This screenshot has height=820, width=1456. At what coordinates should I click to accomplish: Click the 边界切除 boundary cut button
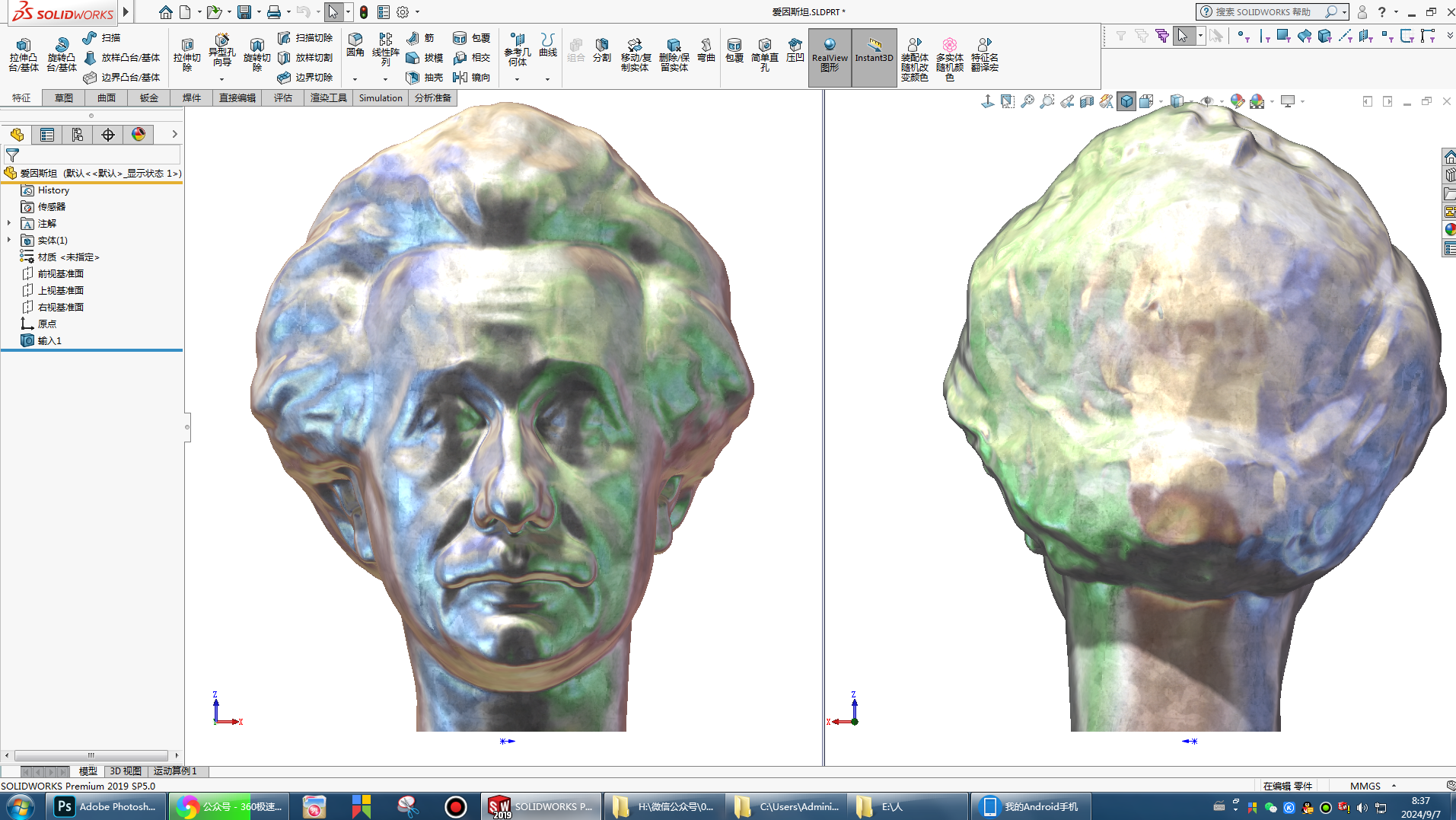305,77
